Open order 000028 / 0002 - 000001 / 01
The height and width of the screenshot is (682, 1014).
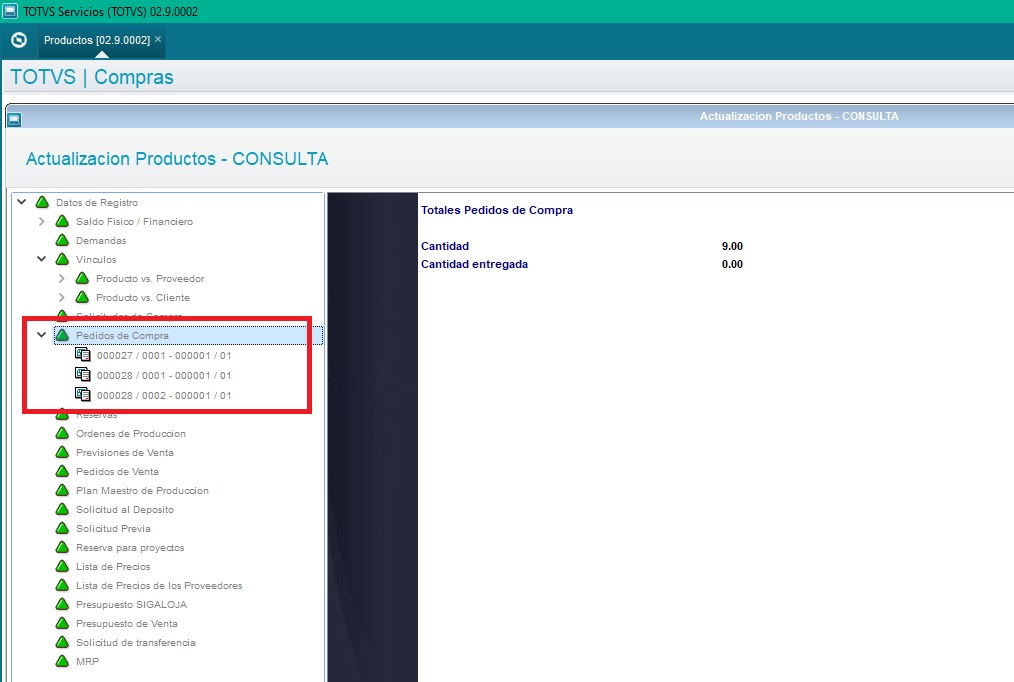(164, 396)
